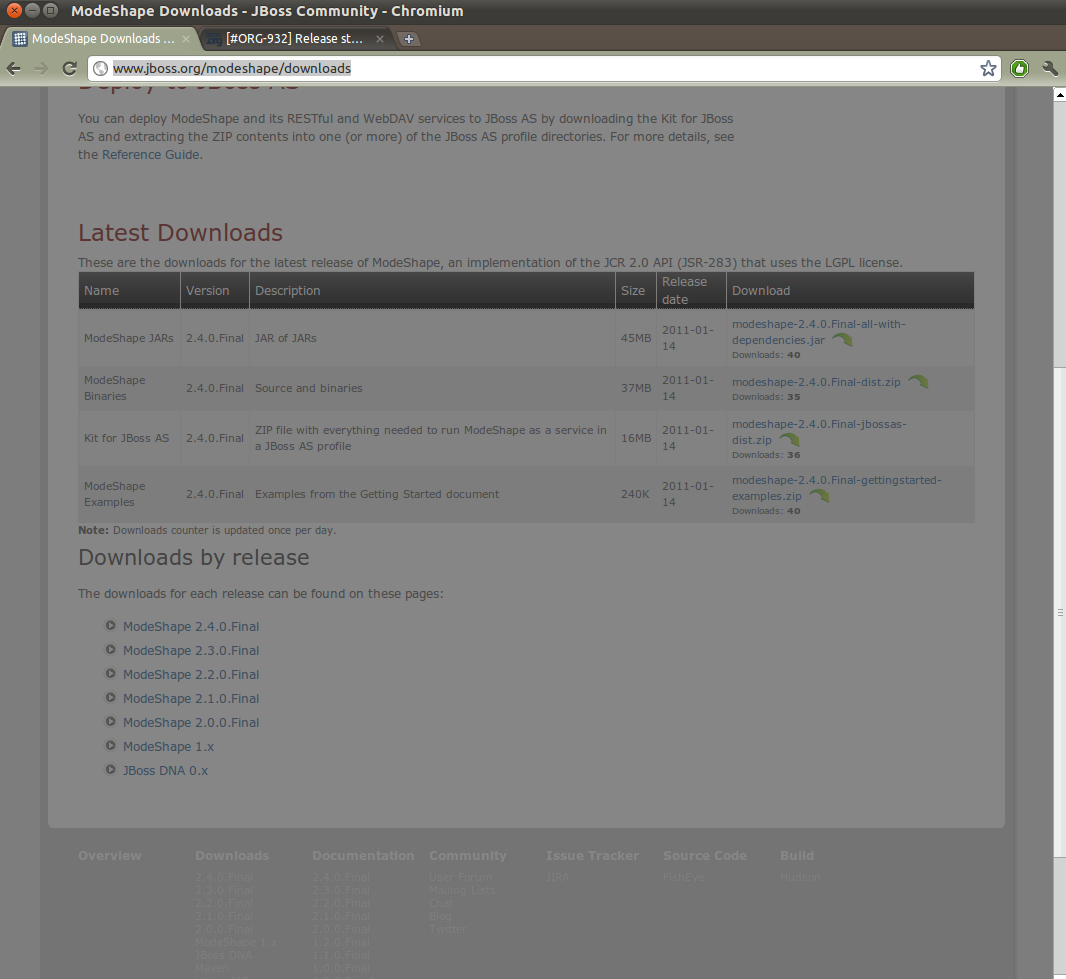Click bullet icon beside JBoss DNA 0.x
The width and height of the screenshot is (1066, 979).
pos(110,770)
